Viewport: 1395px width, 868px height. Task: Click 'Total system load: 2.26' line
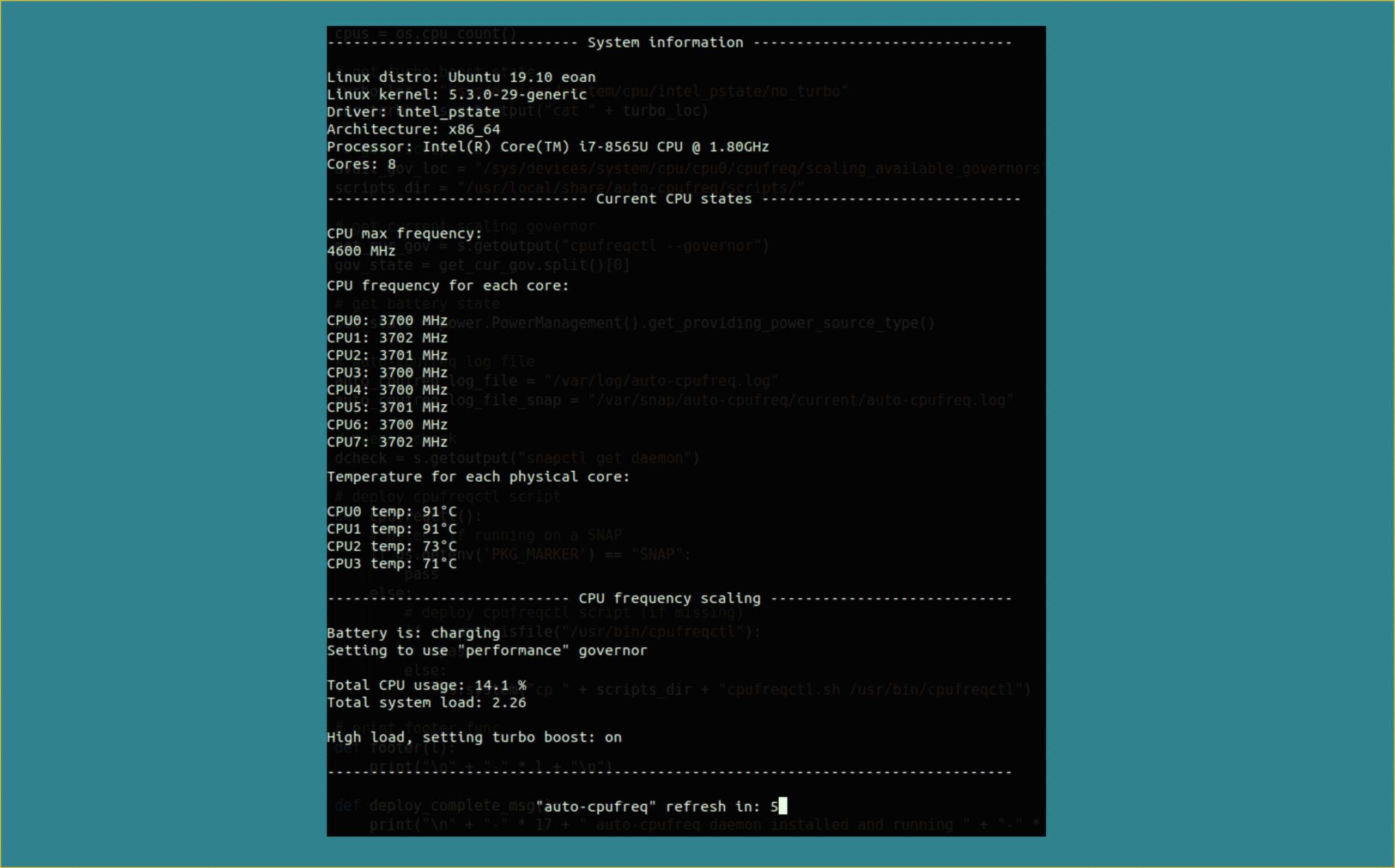427,703
